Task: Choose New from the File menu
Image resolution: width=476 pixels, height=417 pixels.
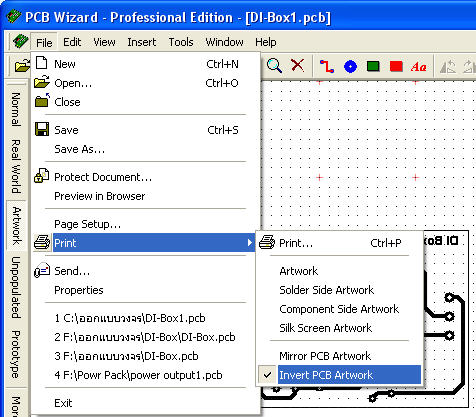Action: 146,64
